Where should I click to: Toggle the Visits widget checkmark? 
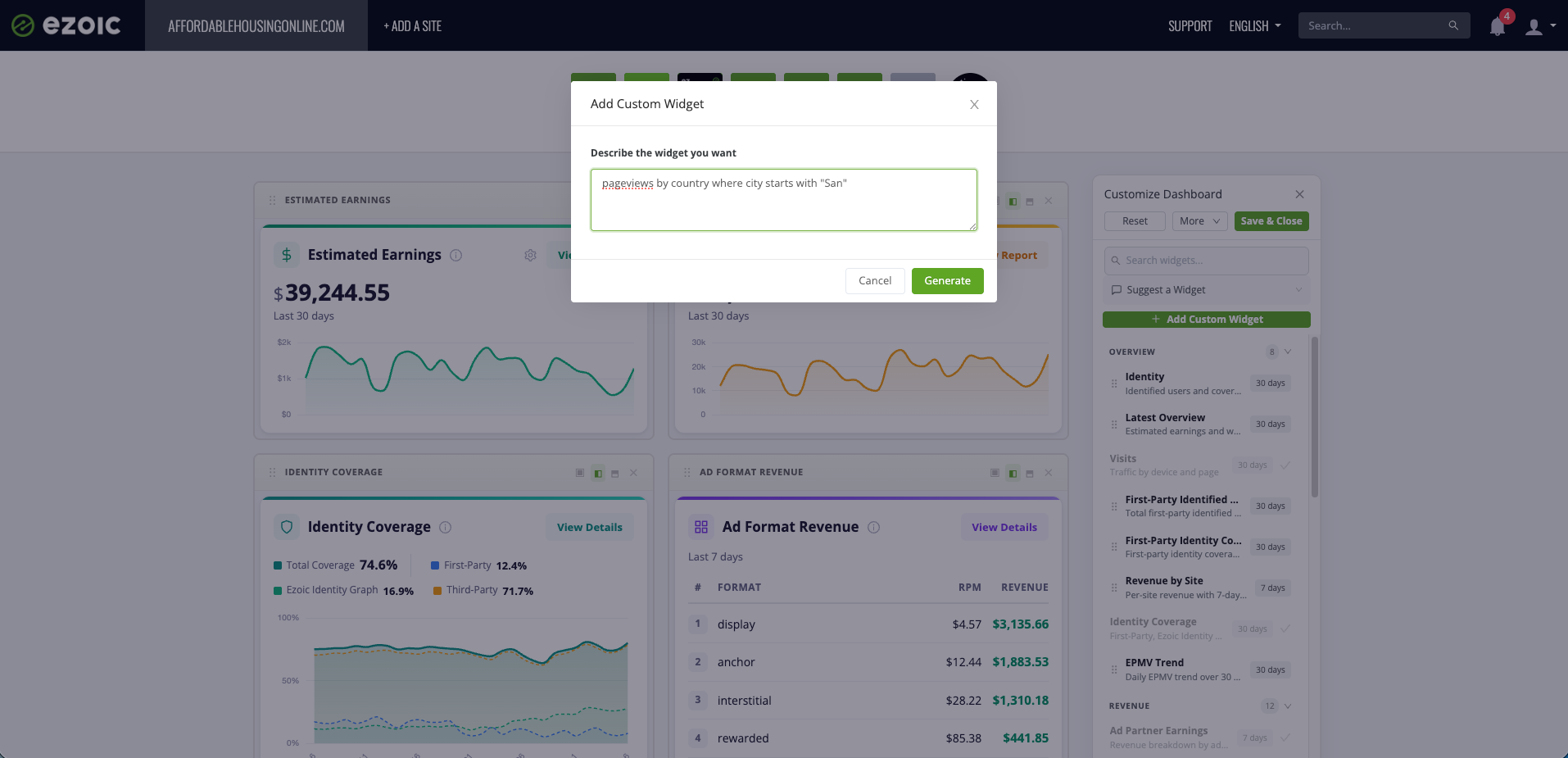pyautogui.click(x=1285, y=465)
